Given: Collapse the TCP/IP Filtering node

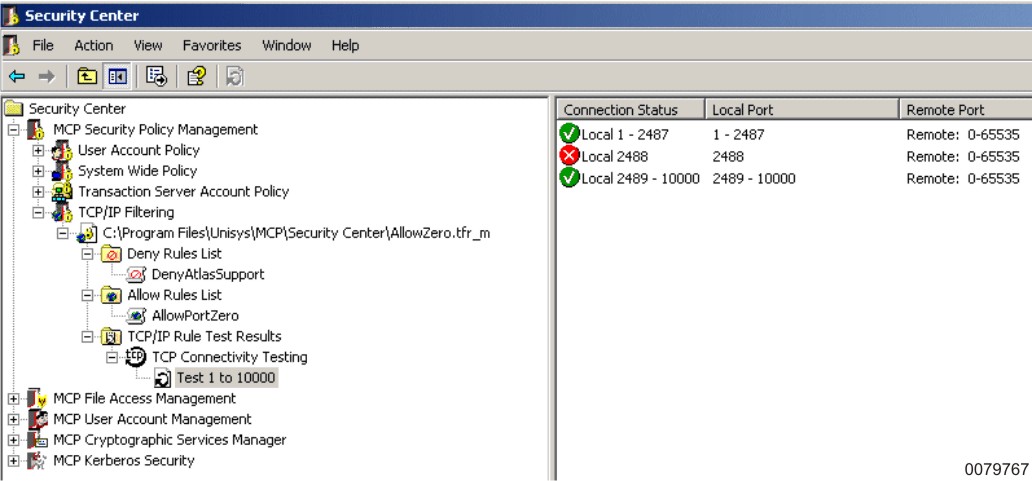Looking at the screenshot, I should (x=38, y=213).
